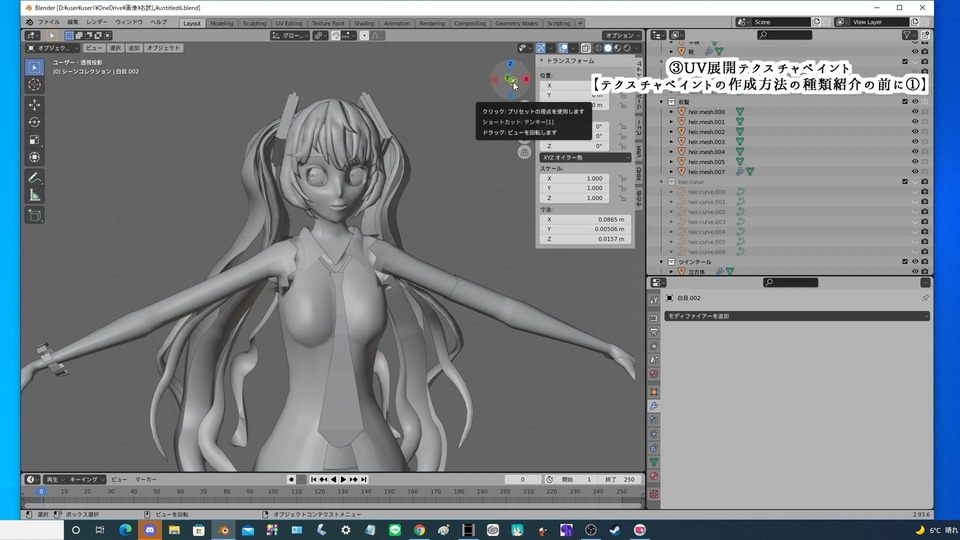Switch to the UV Editing workspace tab
960x540 pixels.
(x=288, y=23)
